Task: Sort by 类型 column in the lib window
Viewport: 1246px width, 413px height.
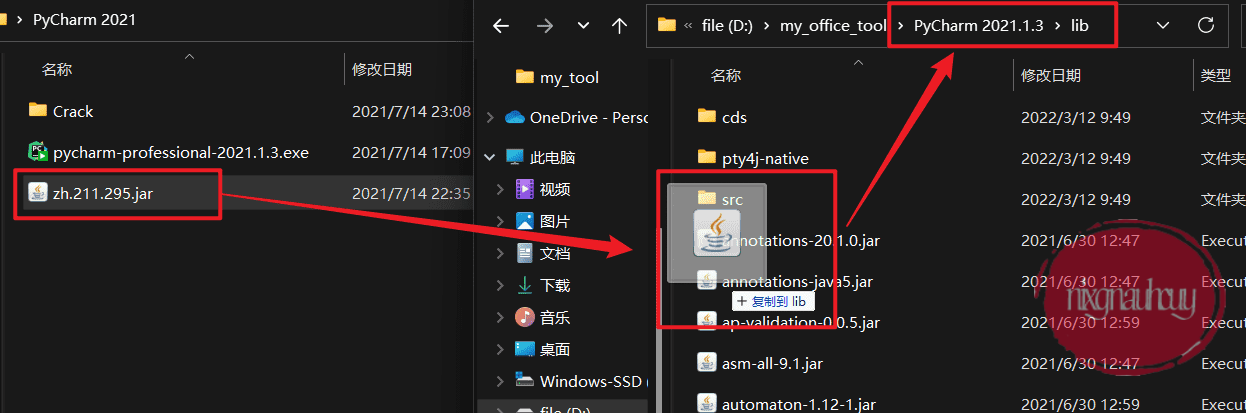Action: (1215, 75)
